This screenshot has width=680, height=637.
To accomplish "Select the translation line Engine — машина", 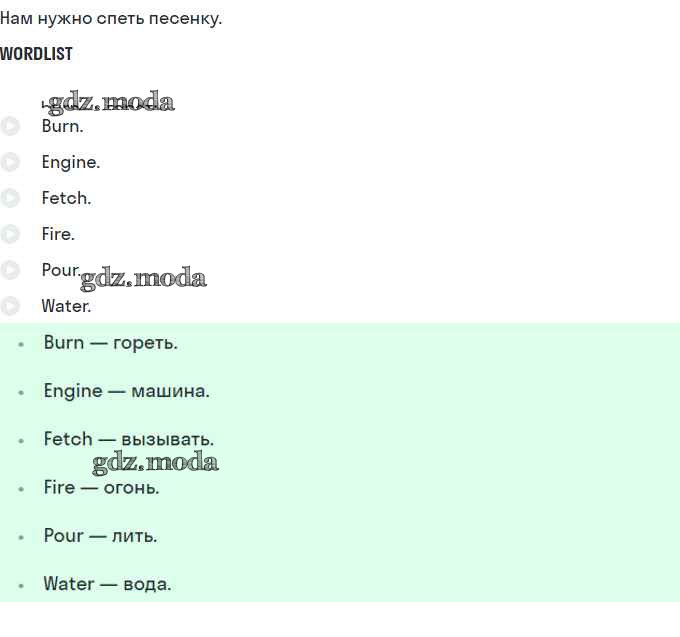I will [x=127, y=391].
